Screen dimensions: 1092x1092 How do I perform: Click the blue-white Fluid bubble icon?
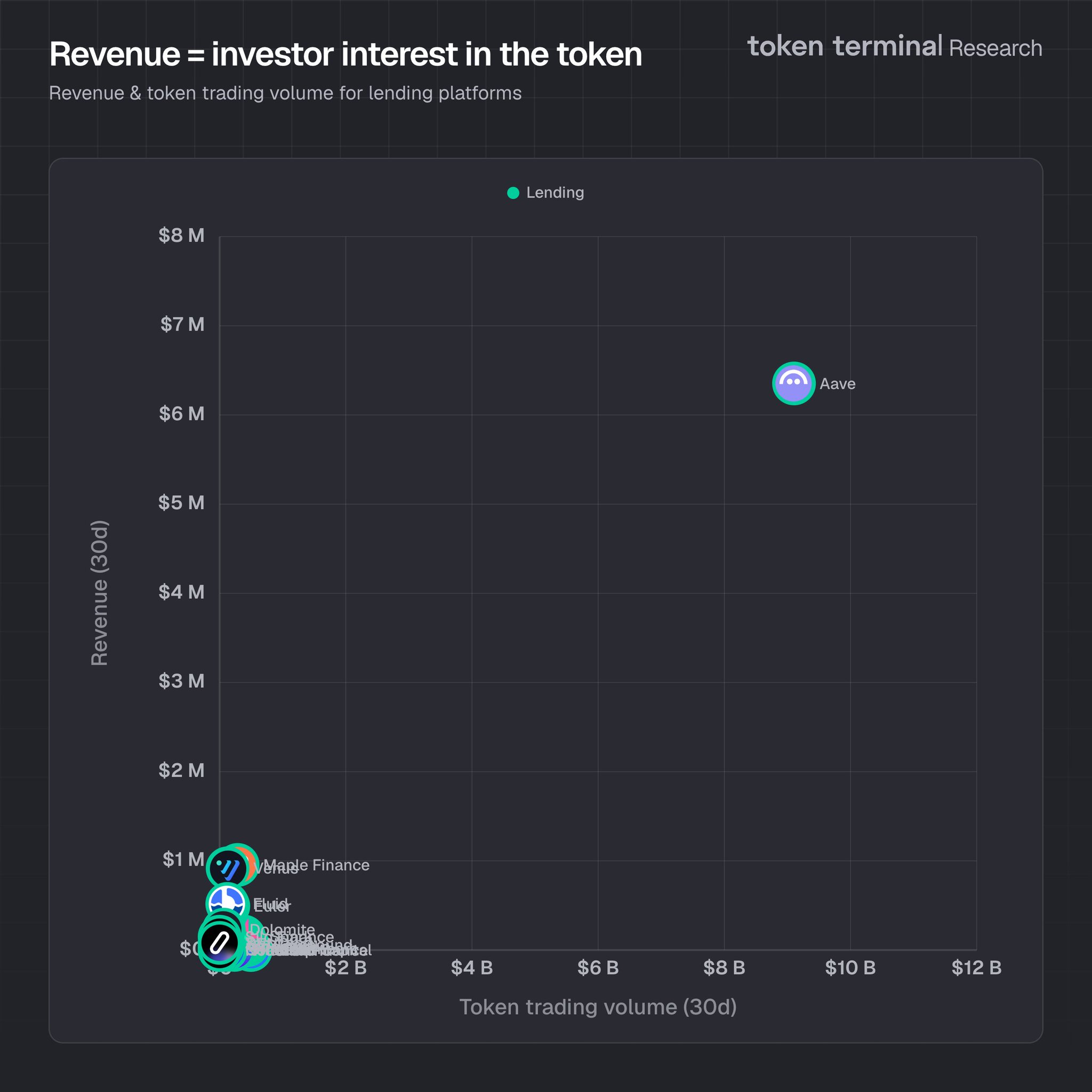click(227, 898)
